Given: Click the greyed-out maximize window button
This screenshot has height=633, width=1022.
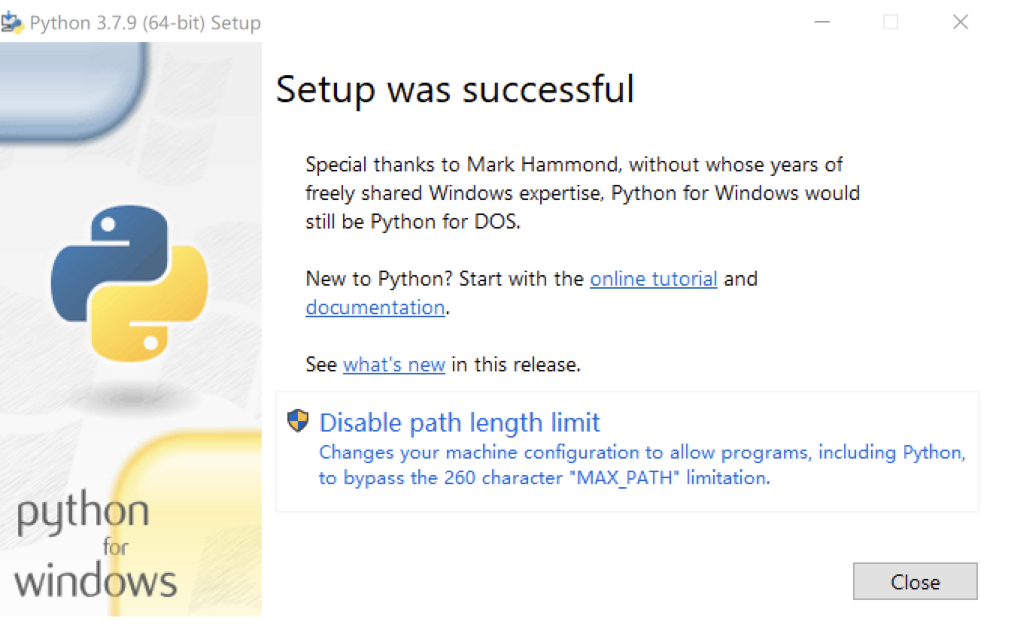Looking at the screenshot, I should pyautogui.click(x=890, y=22).
